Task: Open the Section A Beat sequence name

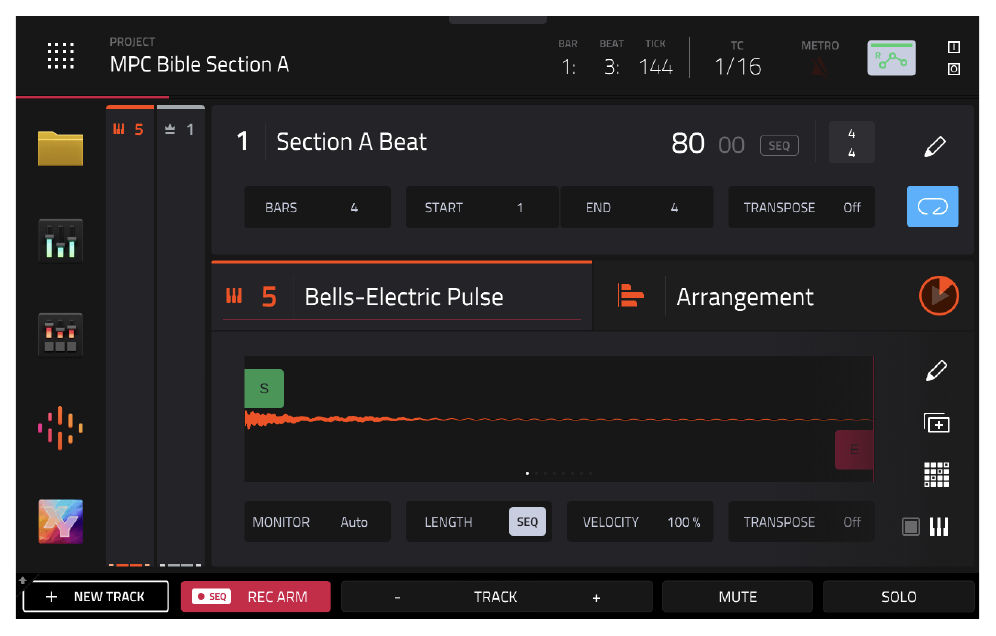Action: tap(351, 142)
